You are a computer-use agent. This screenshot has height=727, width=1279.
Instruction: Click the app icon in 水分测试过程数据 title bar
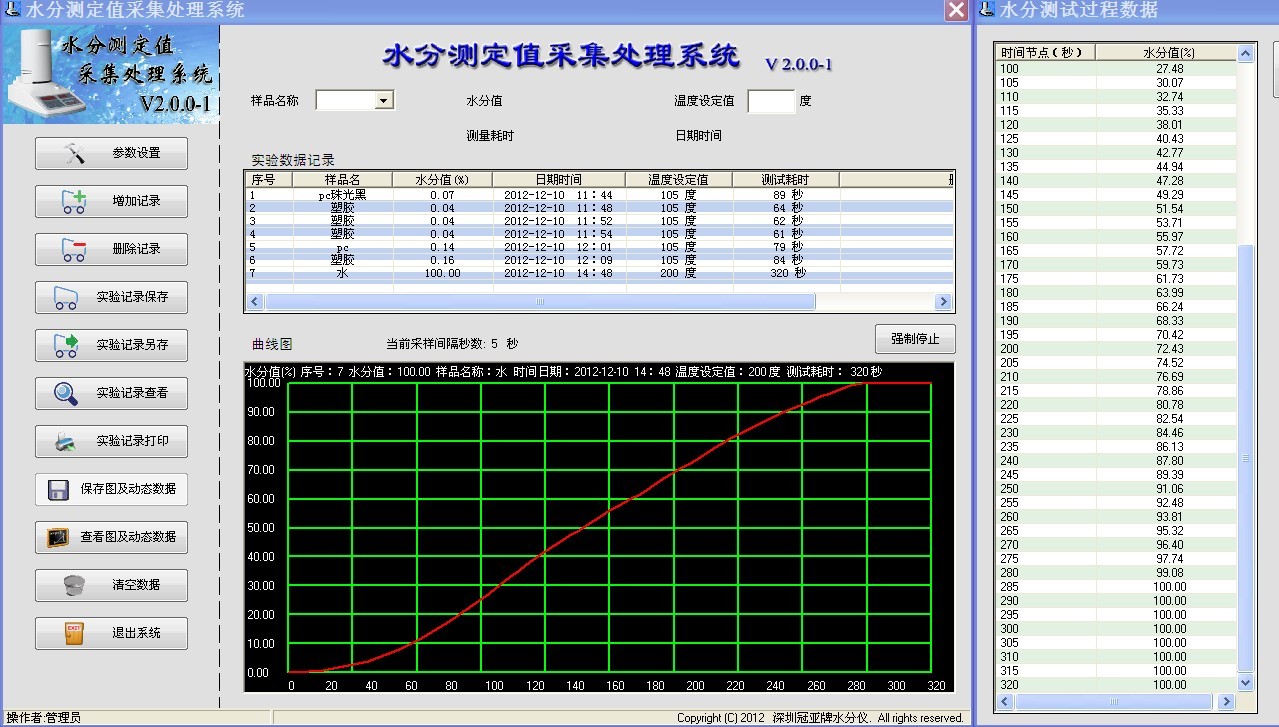click(987, 10)
